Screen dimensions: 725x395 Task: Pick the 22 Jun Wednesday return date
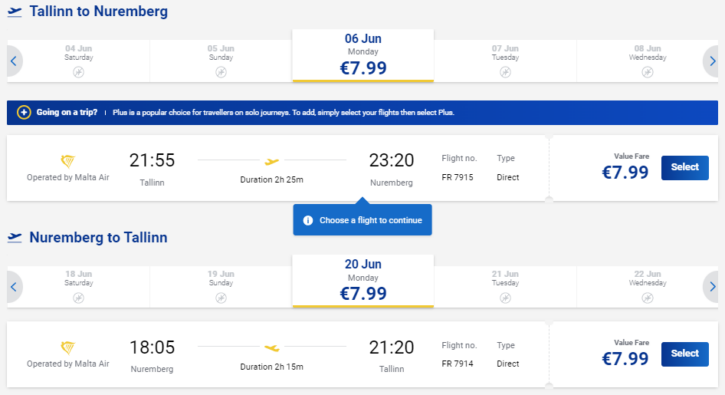[x=647, y=286]
